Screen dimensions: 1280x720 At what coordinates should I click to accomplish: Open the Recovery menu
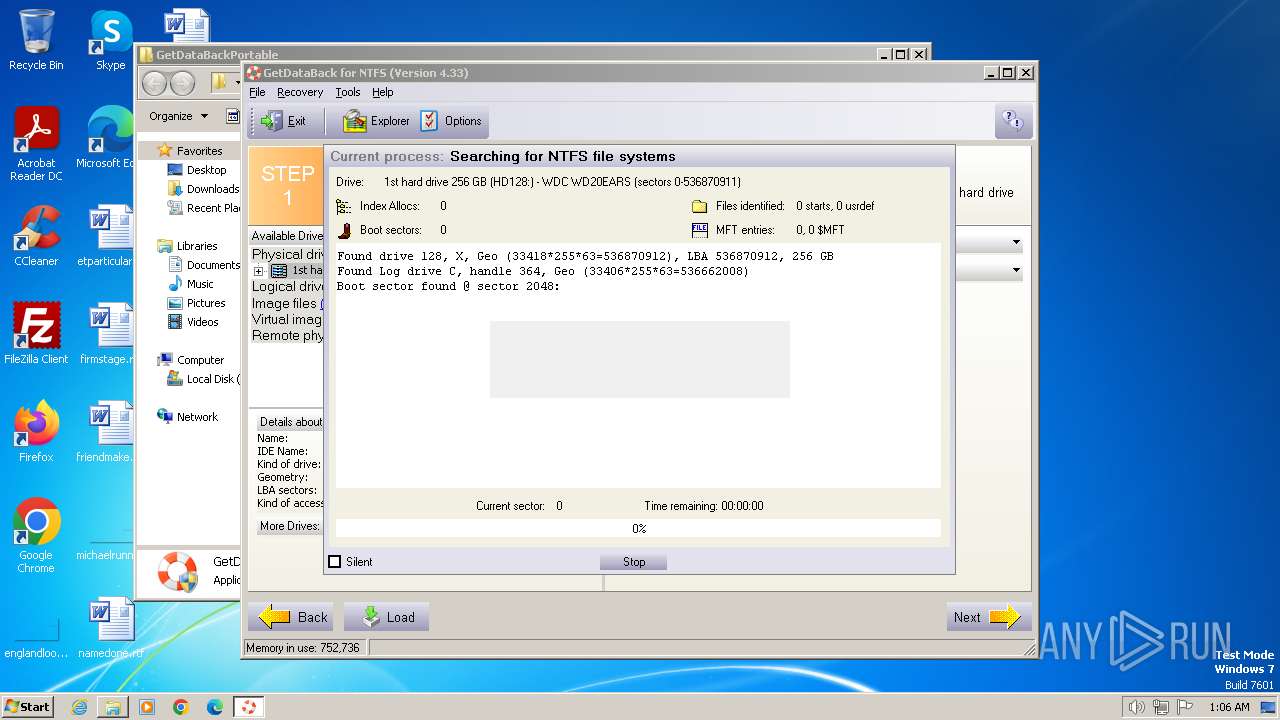pos(300,92)
